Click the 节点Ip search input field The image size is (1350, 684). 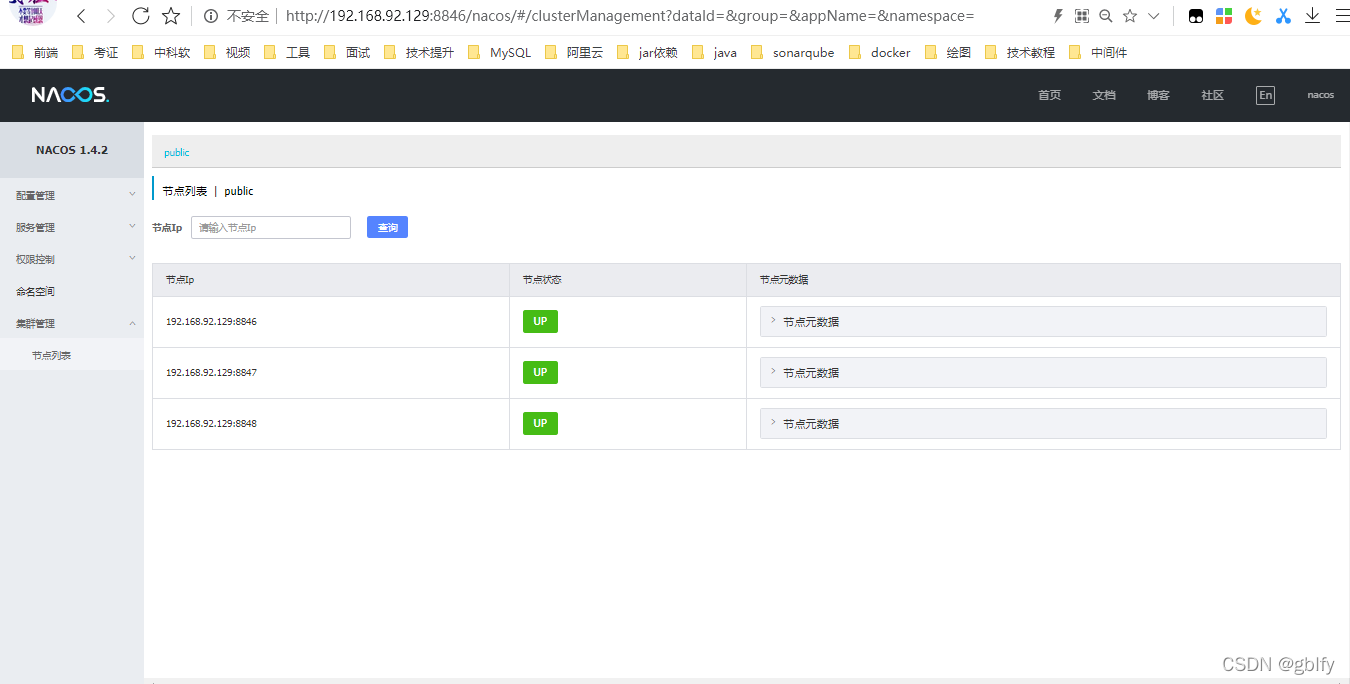(271, 227)
